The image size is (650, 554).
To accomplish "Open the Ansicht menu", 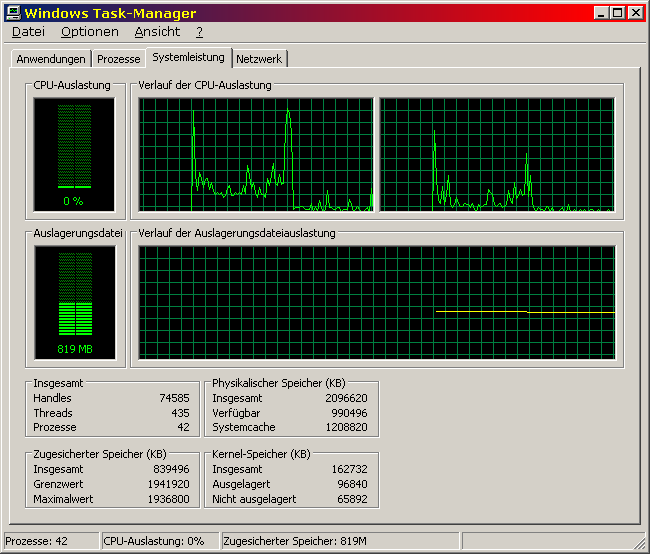I will (157, 32).
